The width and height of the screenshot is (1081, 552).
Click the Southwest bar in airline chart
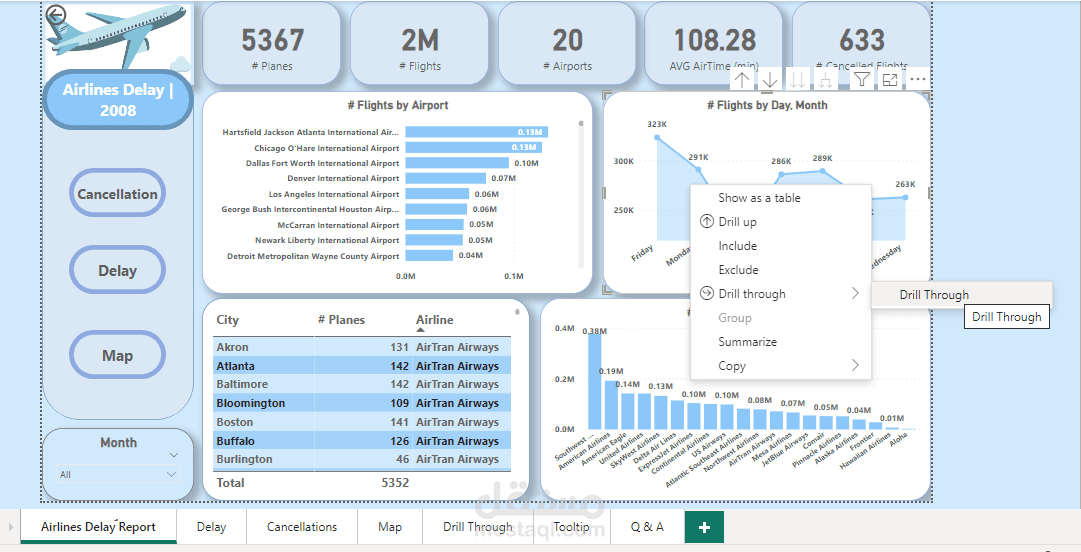(x=596, y=381)
